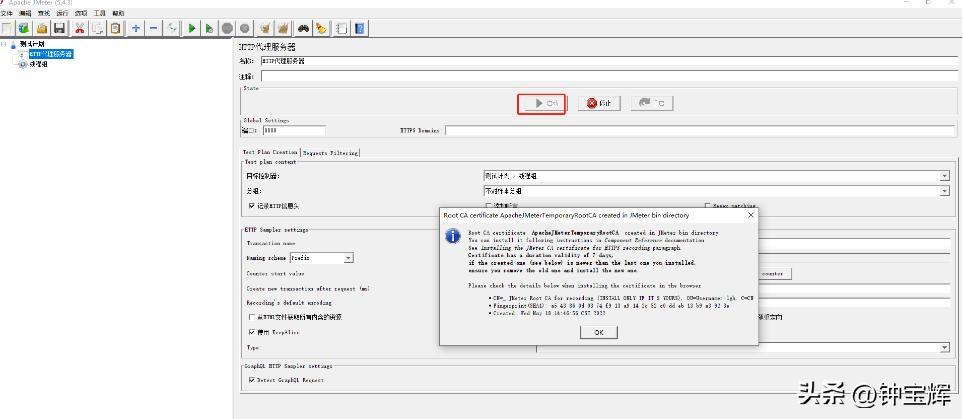Click OK in the Root CA dialog
Screen dimensions: 964x419
(599, 332)
